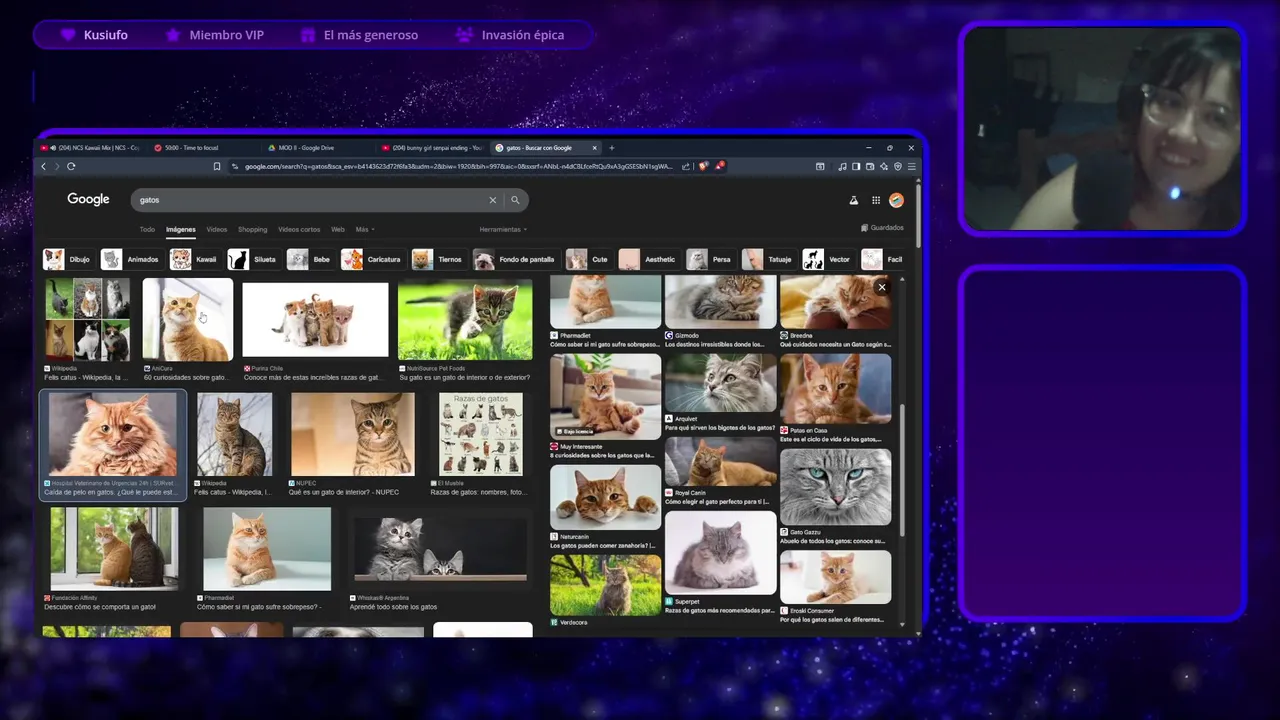
Task: Switch to the Todo results tab
Action: click(147, 230)
